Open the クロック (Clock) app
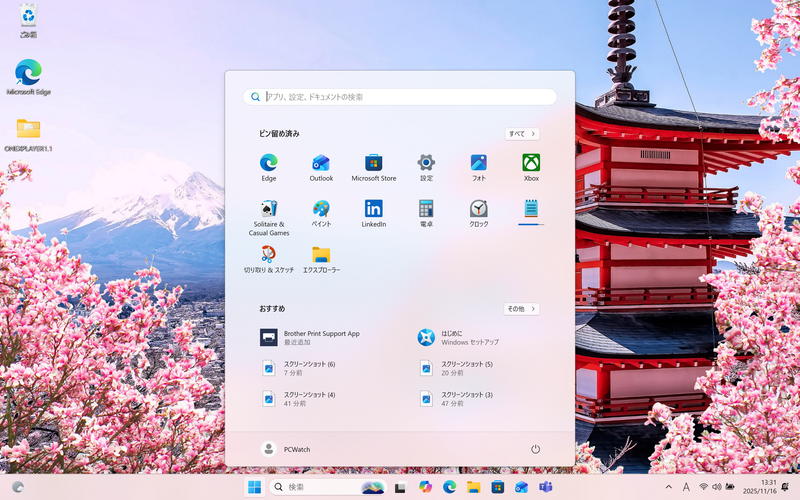The width and height of the screenshot is (800, 500). point(479,214)
